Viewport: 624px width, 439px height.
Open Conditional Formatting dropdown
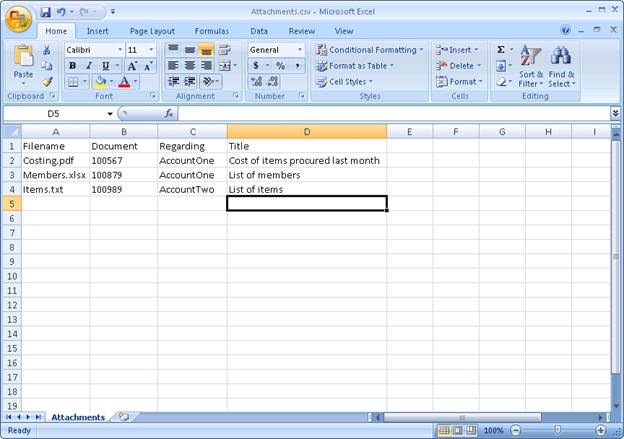[369, 49]
